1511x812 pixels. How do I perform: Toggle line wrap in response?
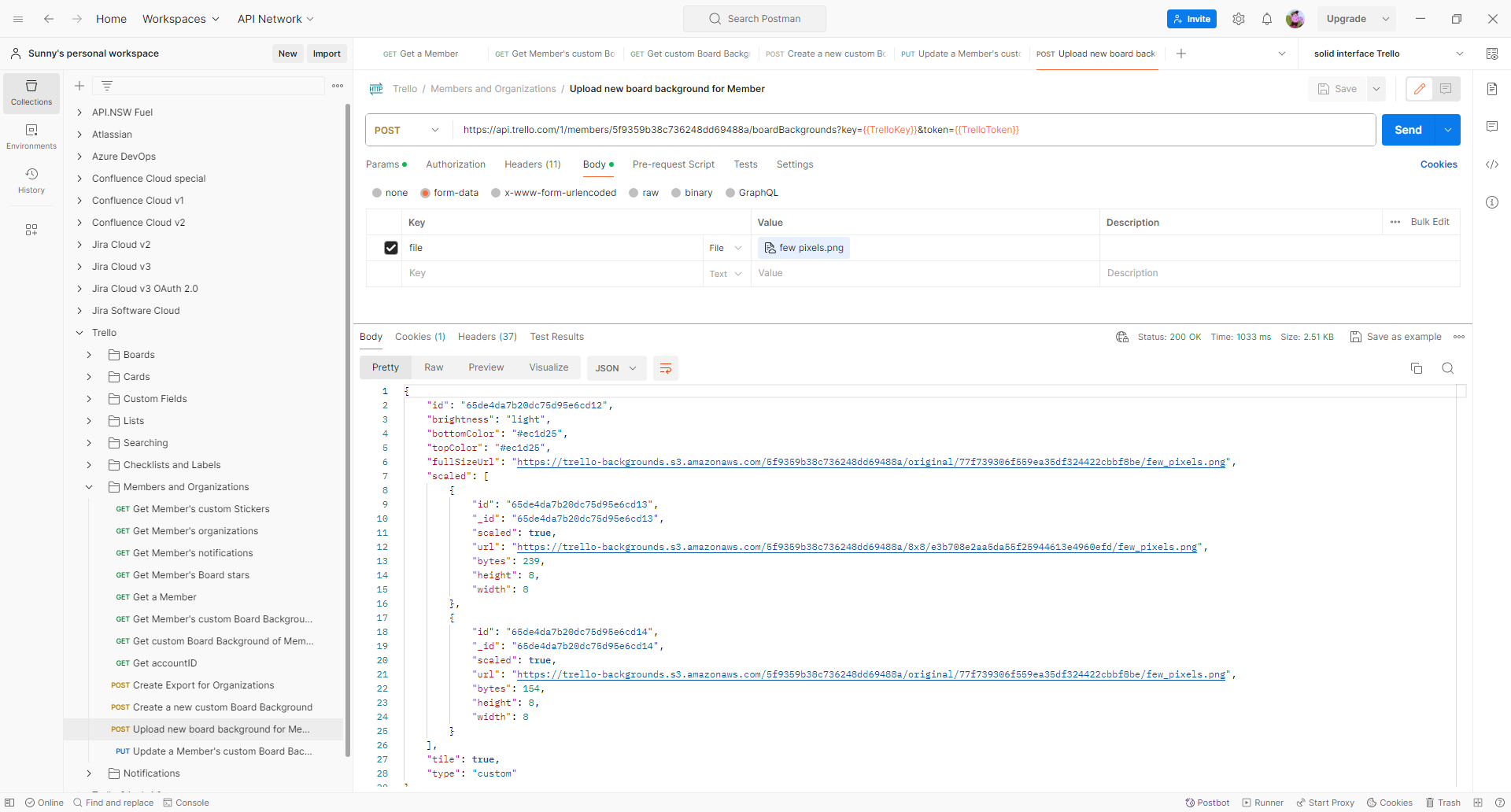tap(666, 368)
